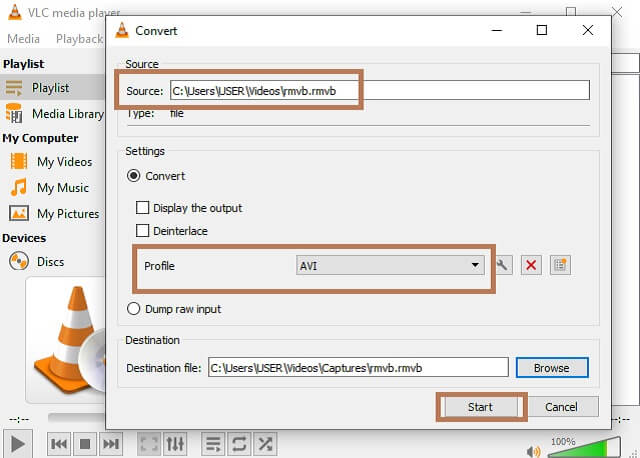This screenshot has height=458, width=640.
Task: Enable the Deinterlace checkbox
Action: (142, 231)
